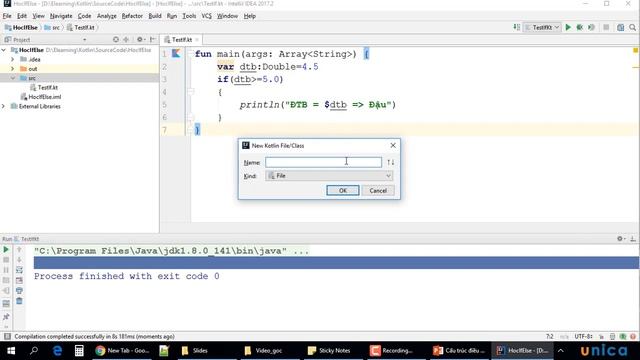Click Down the Stack Trace arrow

pos(19,260)
